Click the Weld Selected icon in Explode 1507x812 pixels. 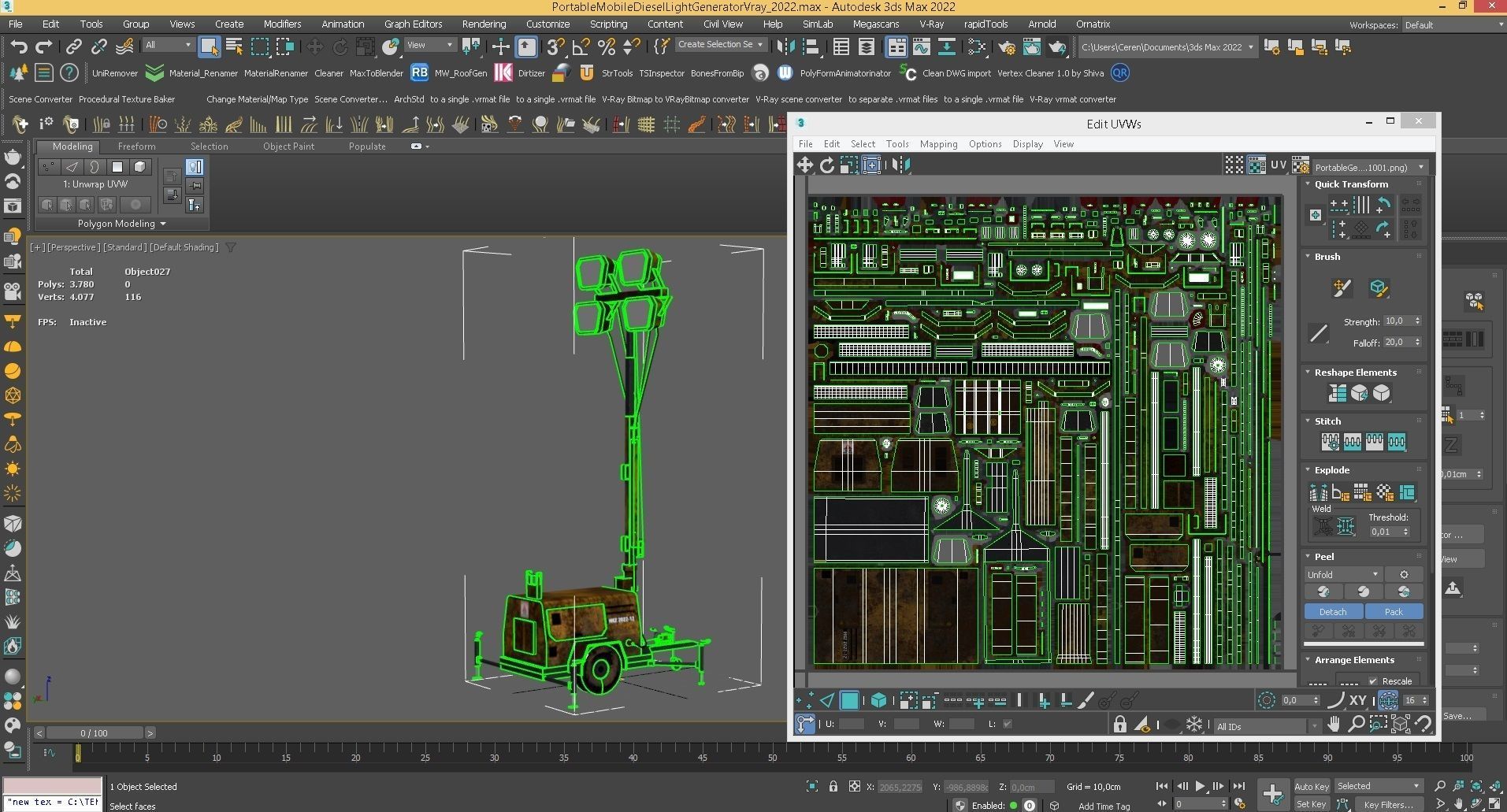(x=1346, y=526)
